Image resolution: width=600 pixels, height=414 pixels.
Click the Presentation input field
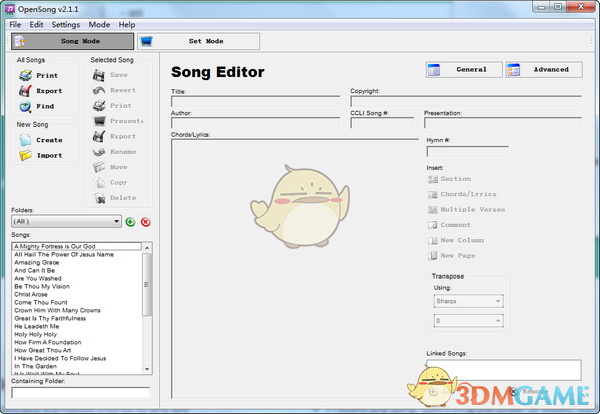503,123
